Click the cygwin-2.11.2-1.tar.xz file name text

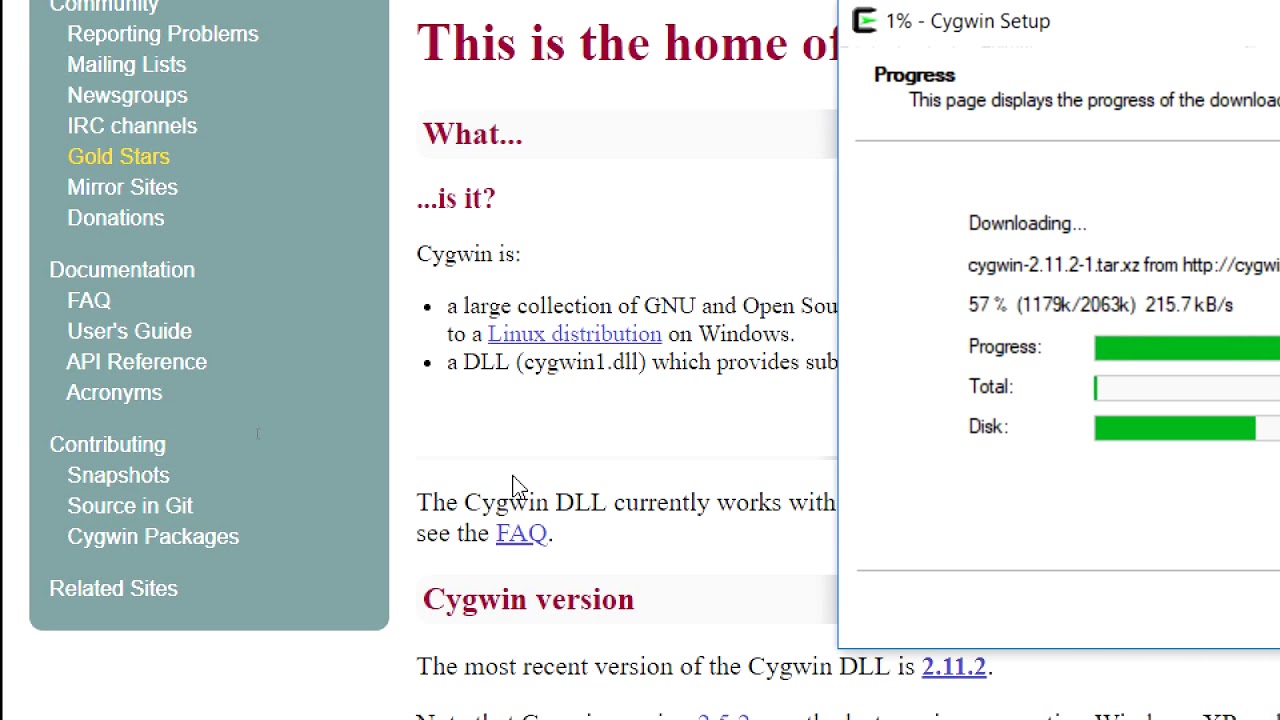pos(1053,265)
